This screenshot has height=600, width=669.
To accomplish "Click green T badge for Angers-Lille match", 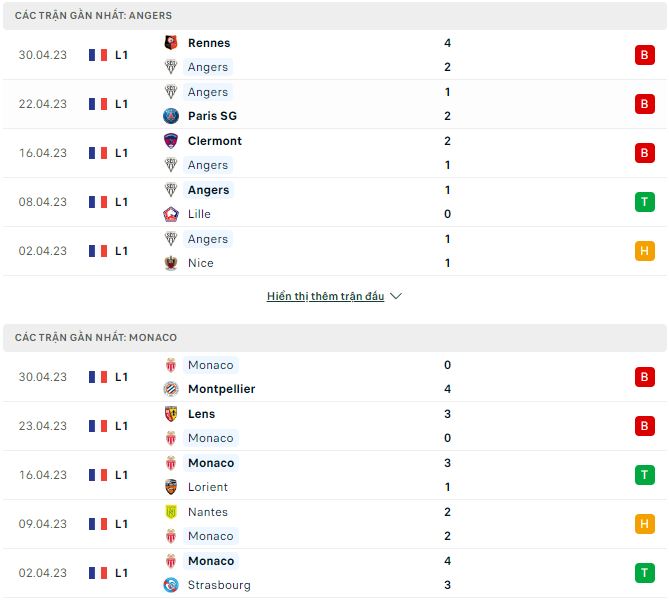I will (644, 202).
